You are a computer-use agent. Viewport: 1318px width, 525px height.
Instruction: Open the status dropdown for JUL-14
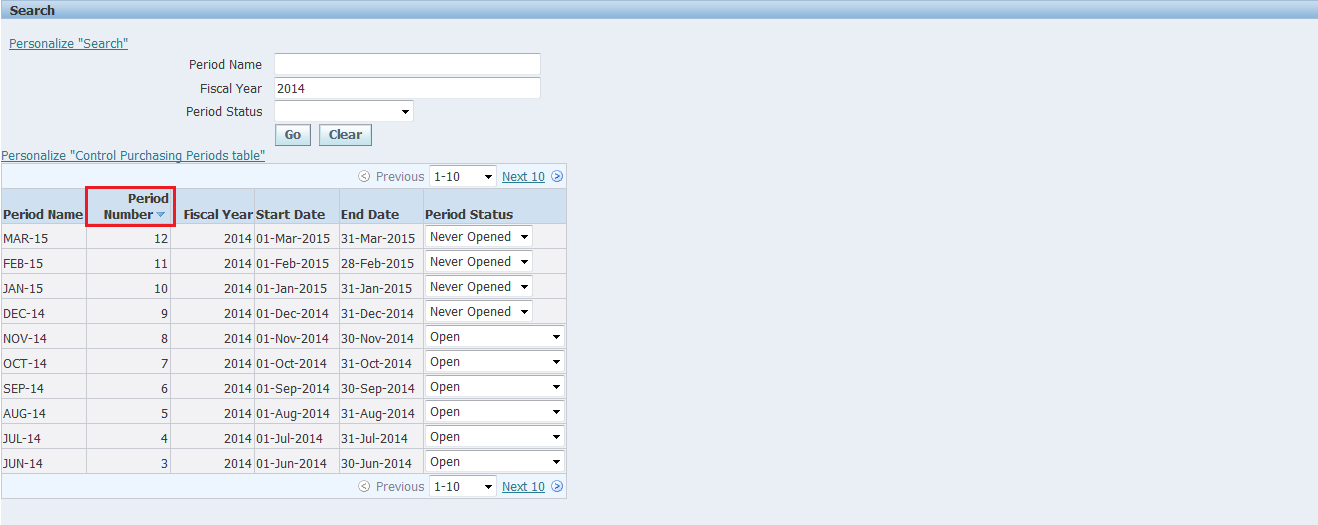pyautogui.click(x=495, y=437)
